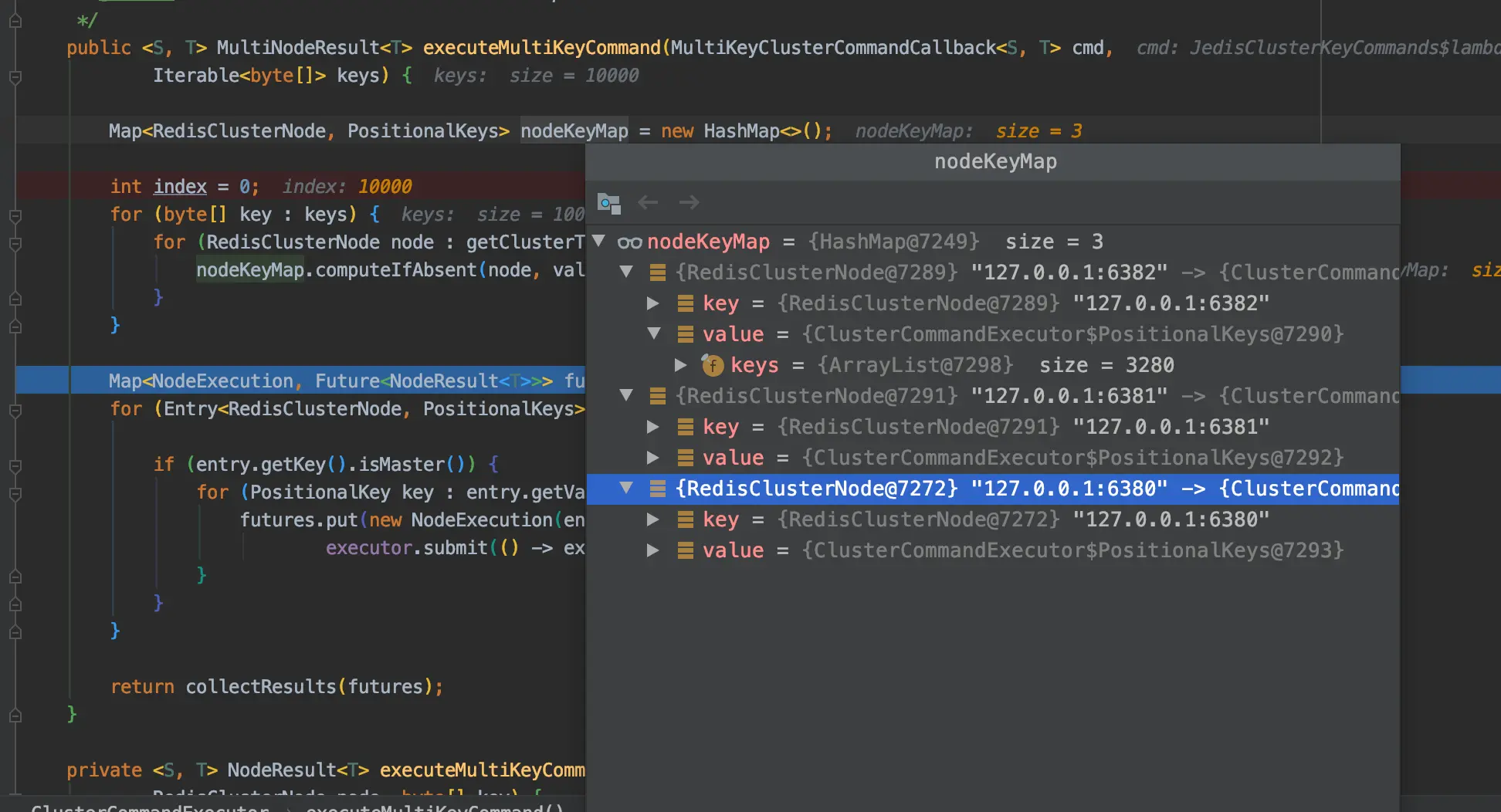
Task: Click executeMultiKeyCommand() breadcrumb at bottom
Action: [435, 807]
